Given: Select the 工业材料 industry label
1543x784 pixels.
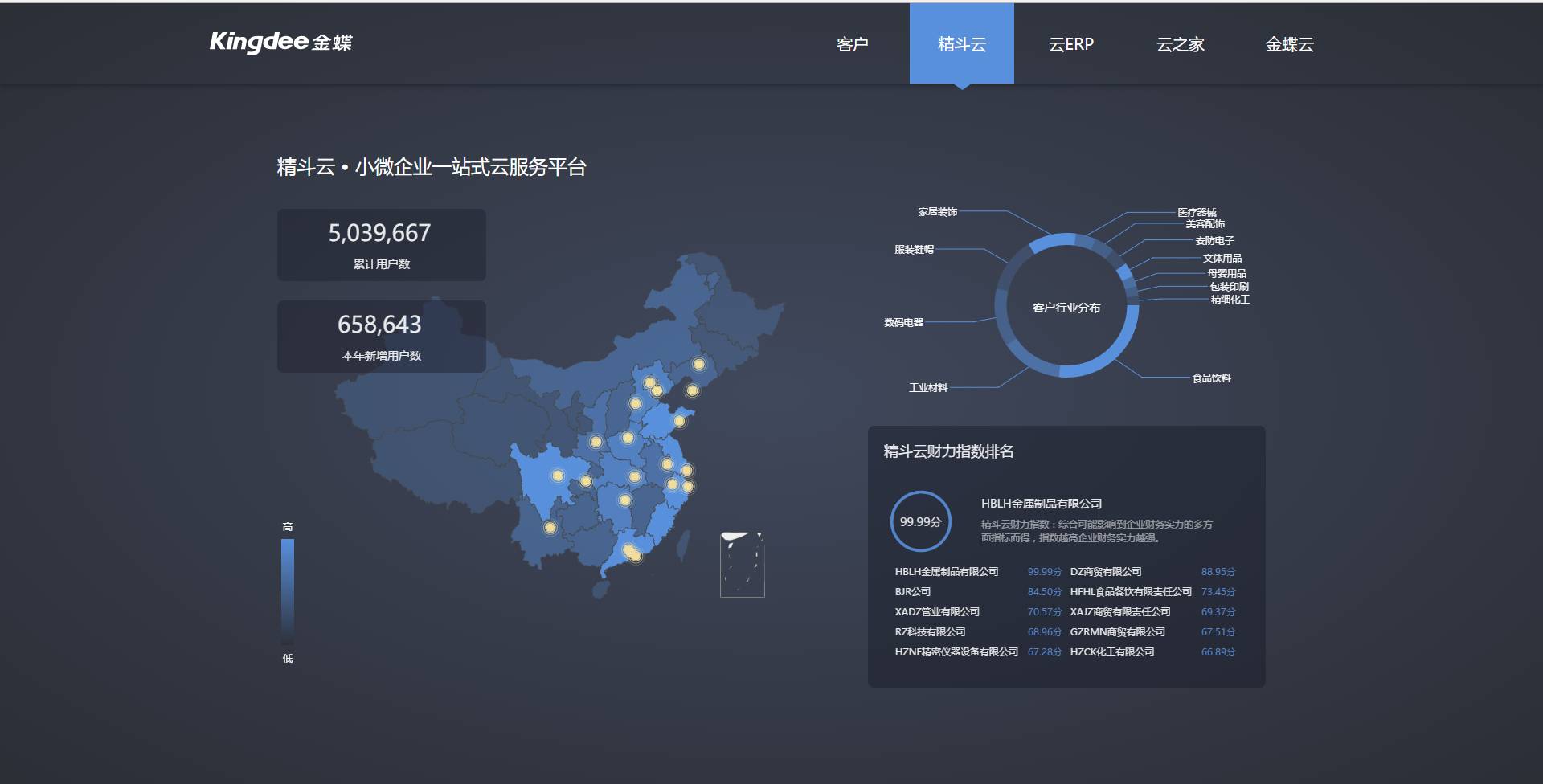Looking at the screenshot, I should click(928, 388).
